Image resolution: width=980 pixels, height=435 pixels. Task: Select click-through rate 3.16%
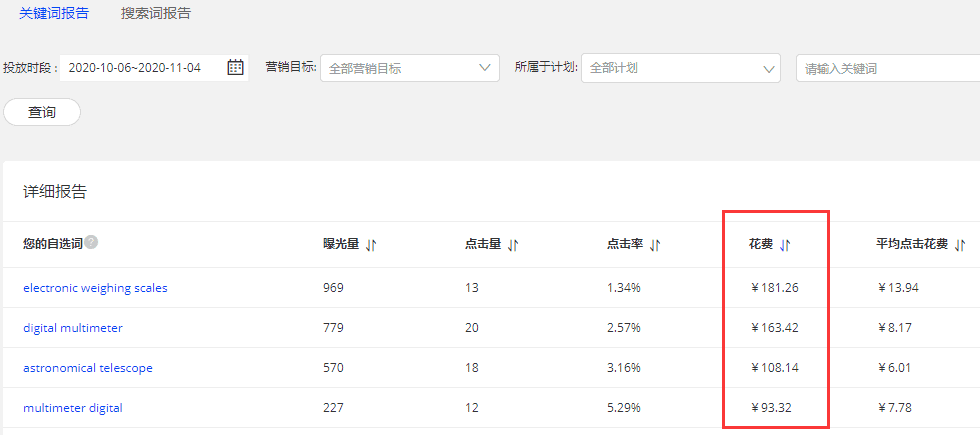tap(623, 368)
